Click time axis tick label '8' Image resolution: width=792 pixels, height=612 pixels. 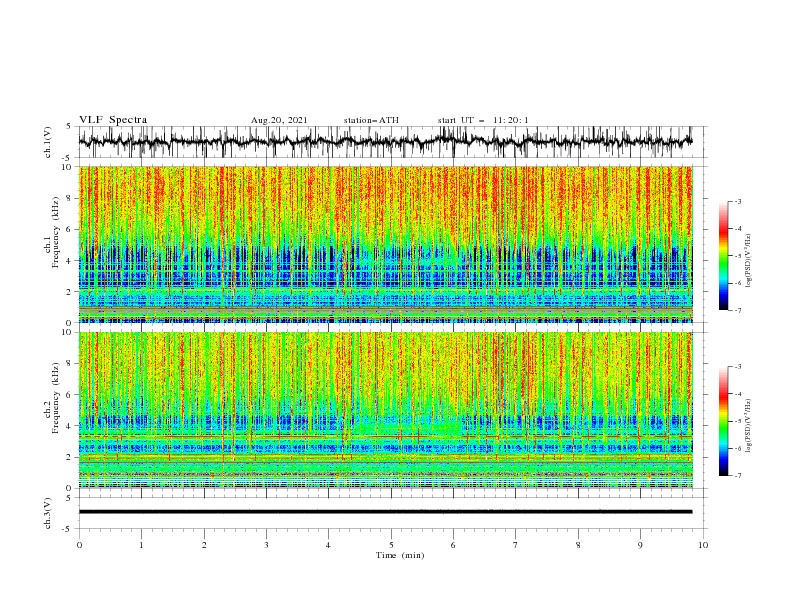click(578, 545)
